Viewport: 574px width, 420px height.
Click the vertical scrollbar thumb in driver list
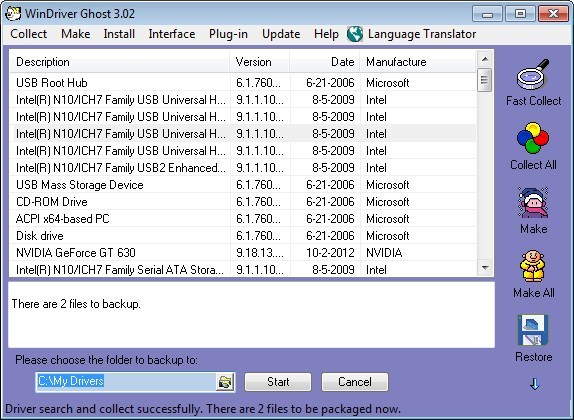coord(484,79)
